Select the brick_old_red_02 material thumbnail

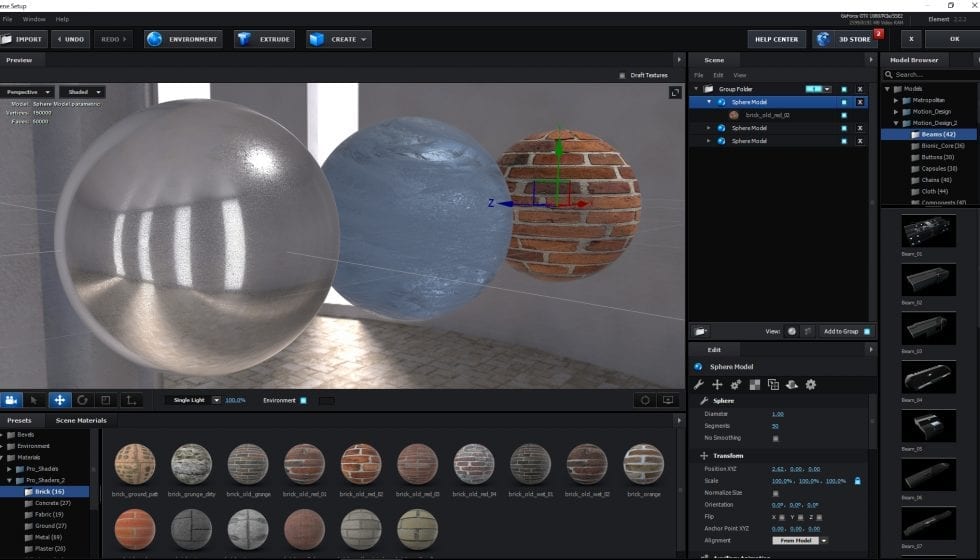tap(360, 465)
